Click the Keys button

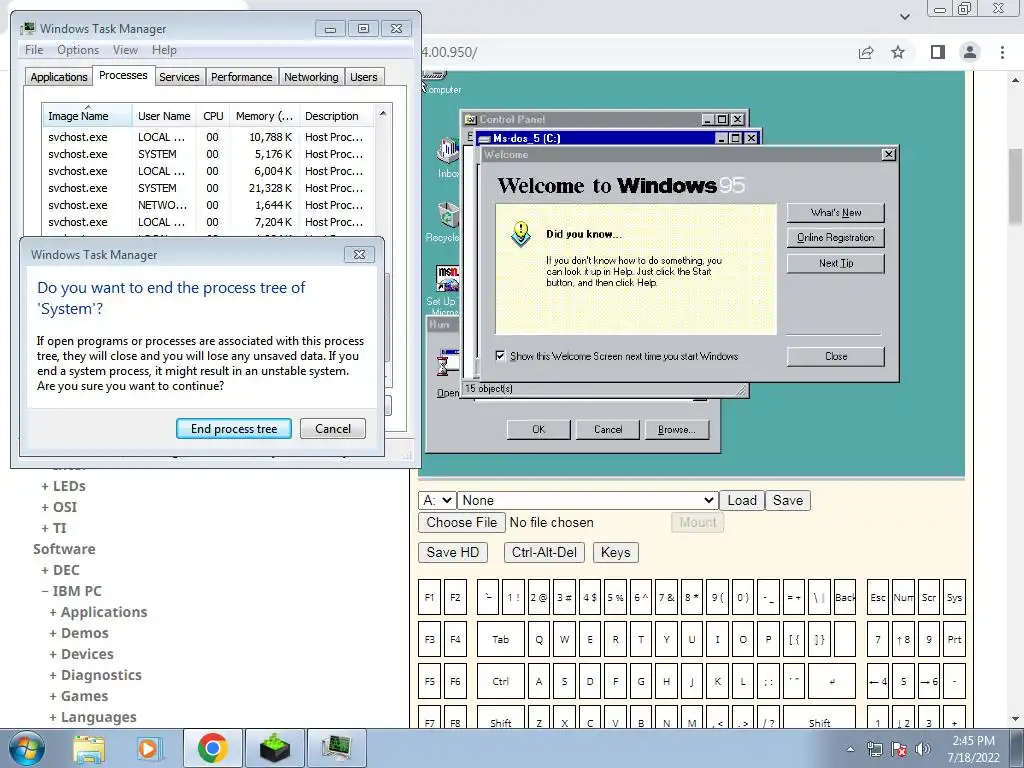coord(615,552)
